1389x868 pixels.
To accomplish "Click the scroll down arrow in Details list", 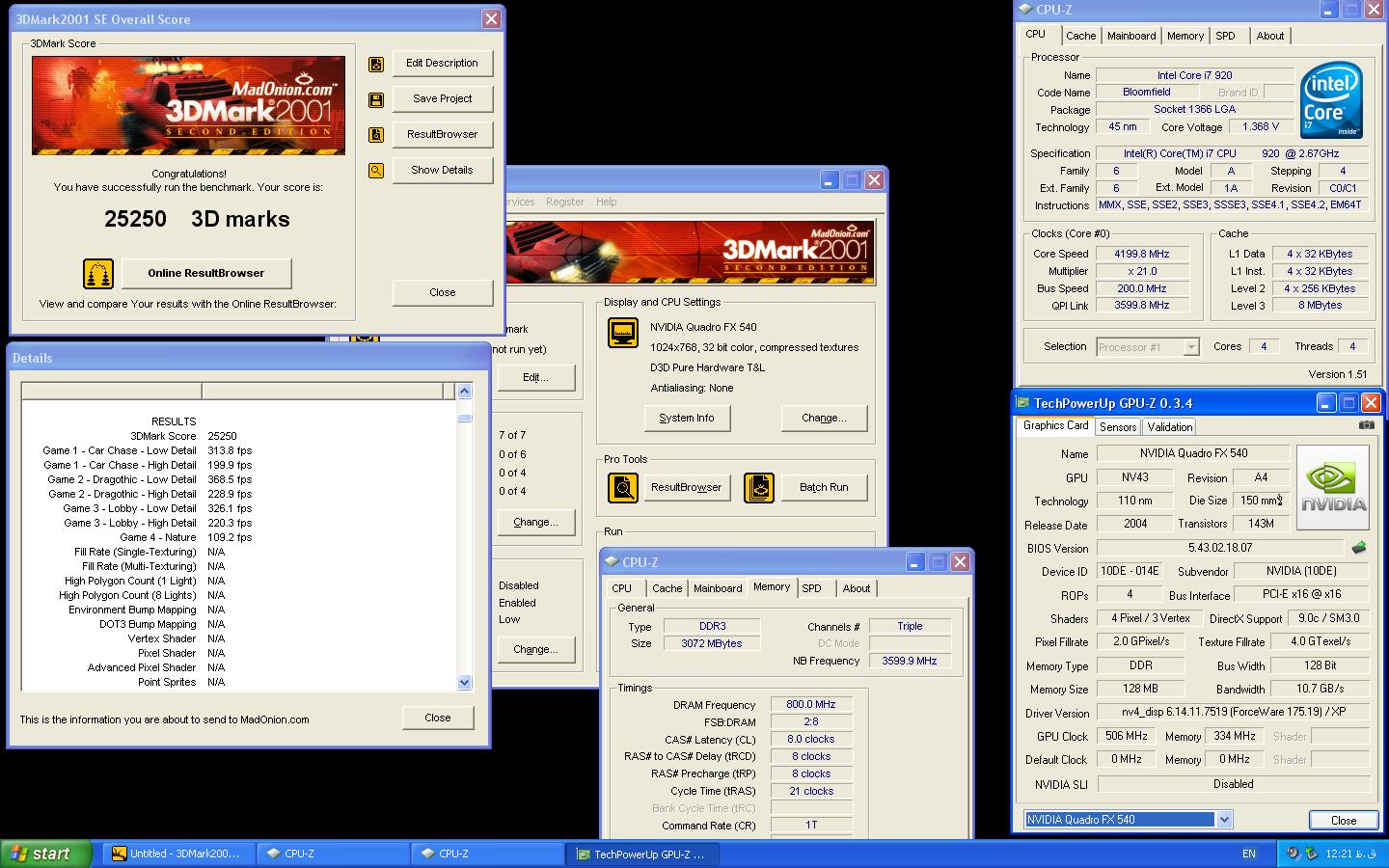I will click(465, 683).
